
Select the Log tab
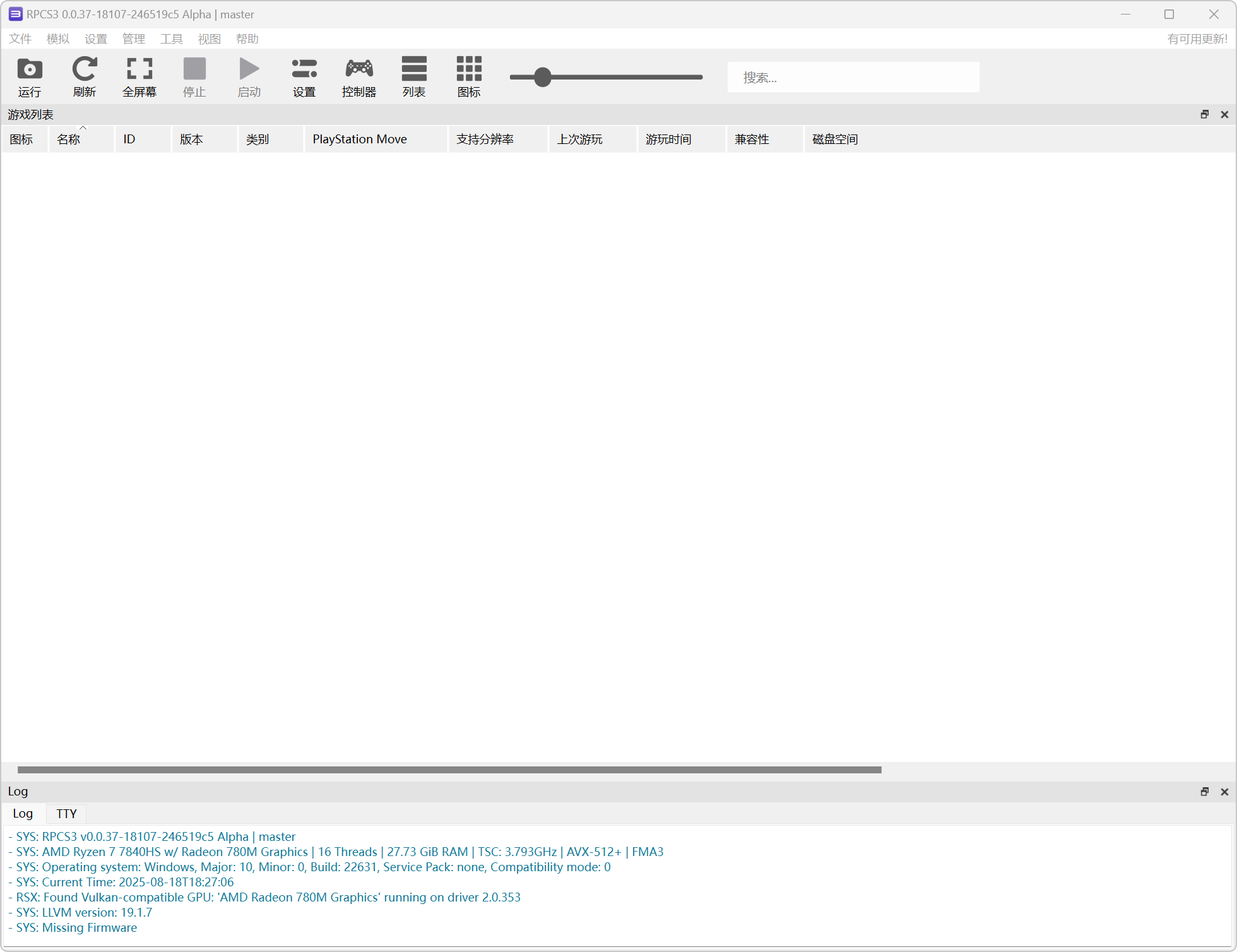click(x=23, y=813)
